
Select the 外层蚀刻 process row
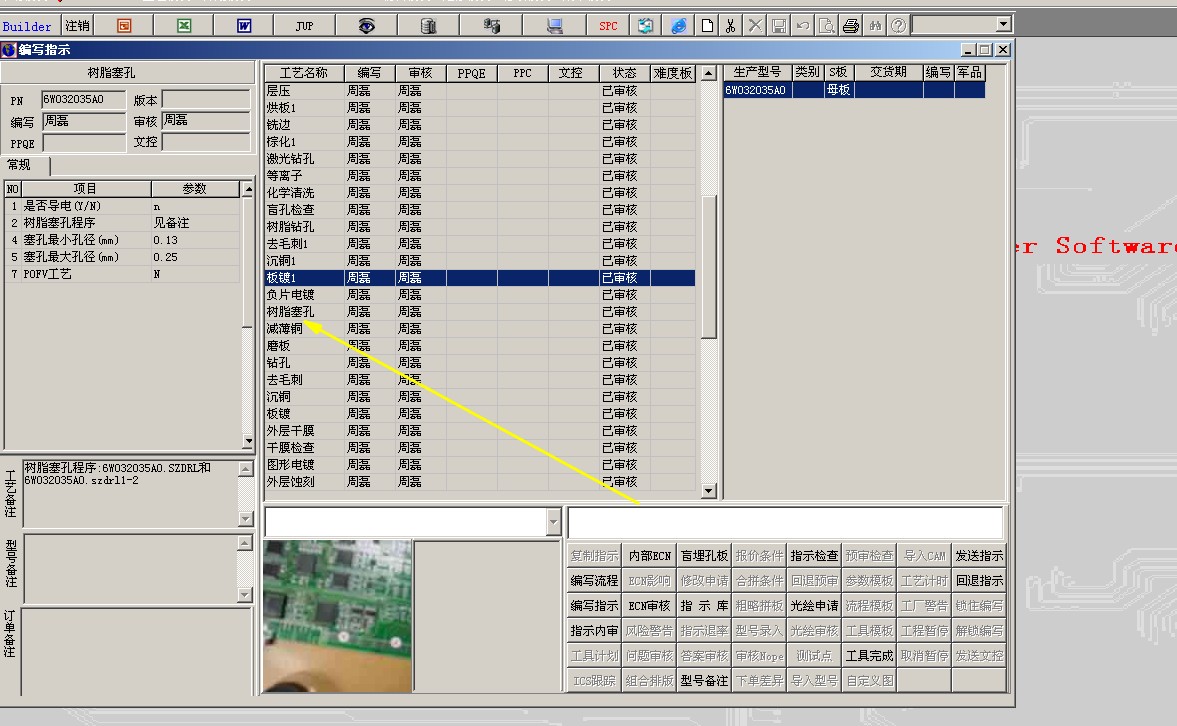tap(480, 481)
